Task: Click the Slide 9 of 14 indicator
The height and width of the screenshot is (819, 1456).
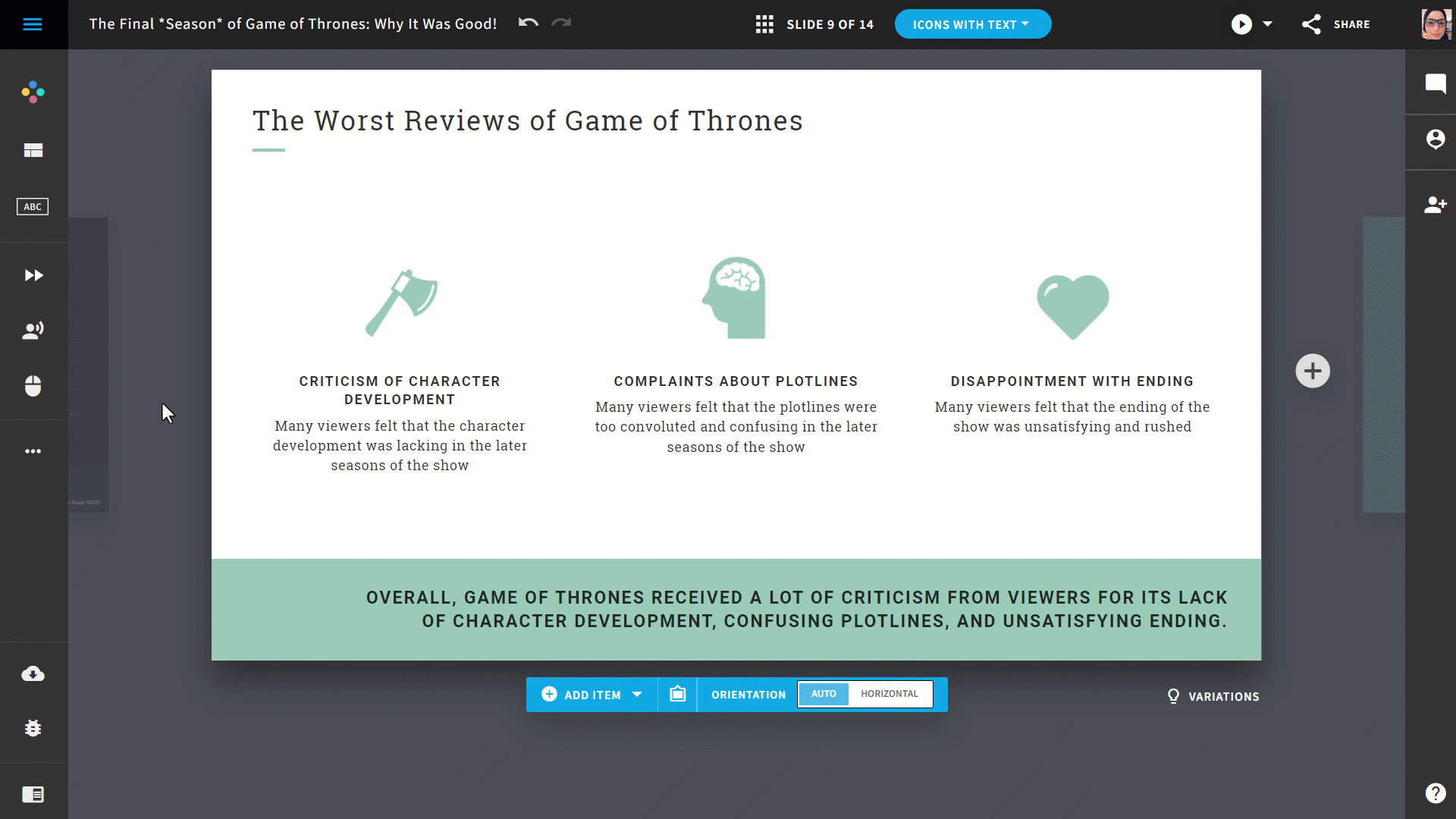Action: tap(830, 24)
